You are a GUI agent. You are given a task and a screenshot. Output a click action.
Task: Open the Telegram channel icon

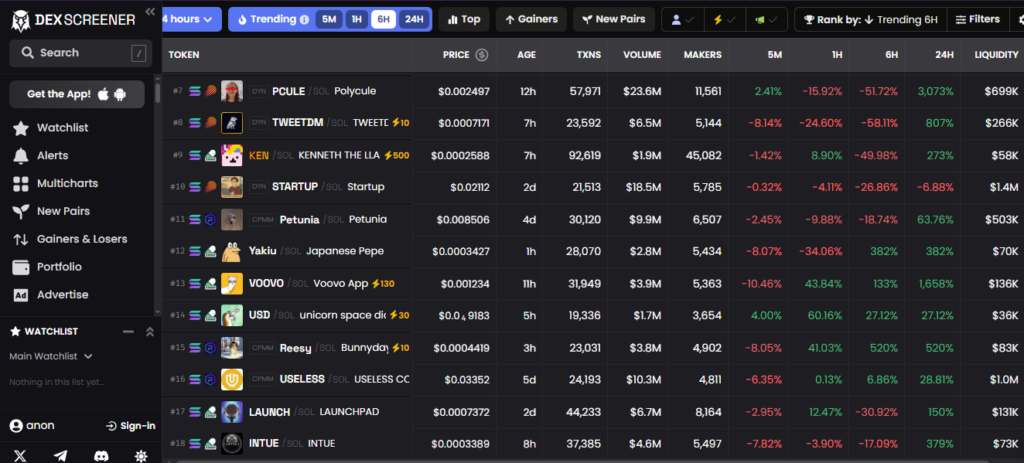pyautogui.click(x=61, y=455)
